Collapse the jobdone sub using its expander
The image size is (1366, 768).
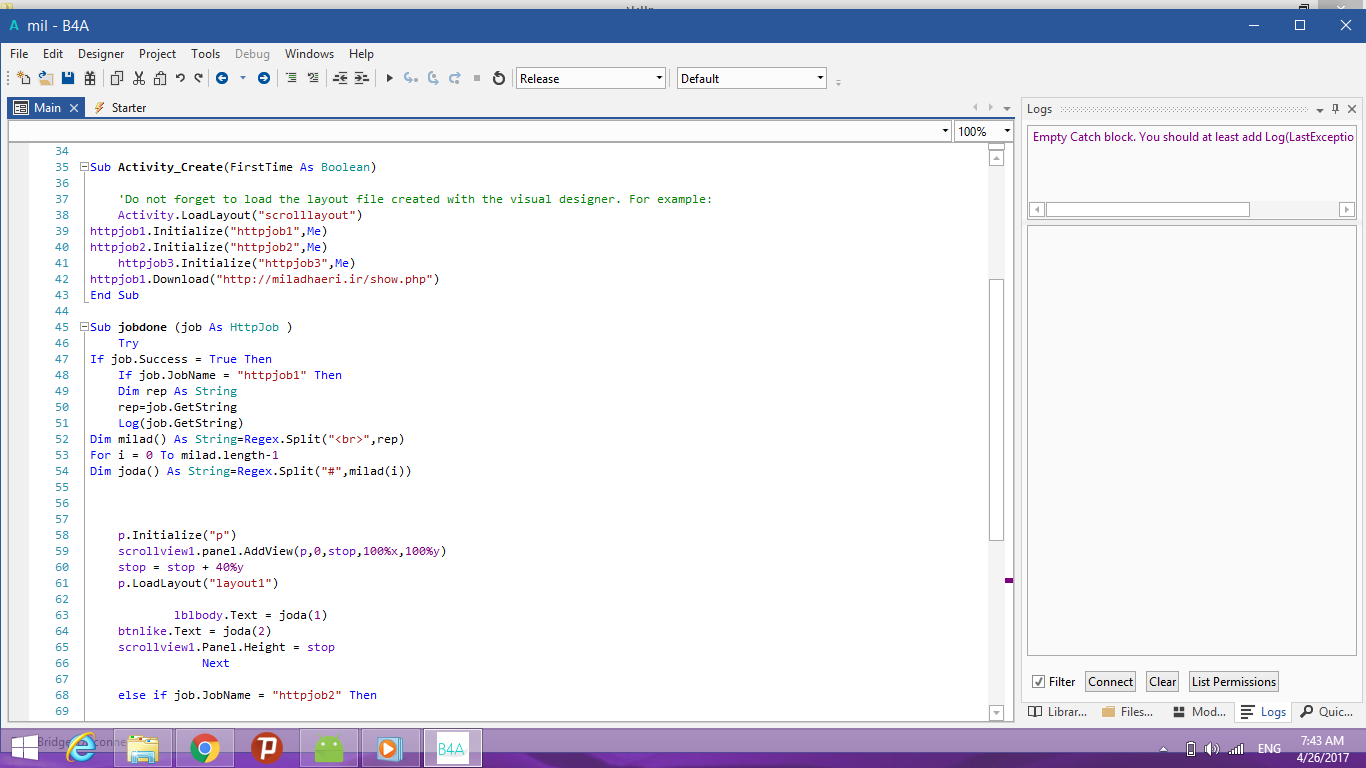[84, 326]
